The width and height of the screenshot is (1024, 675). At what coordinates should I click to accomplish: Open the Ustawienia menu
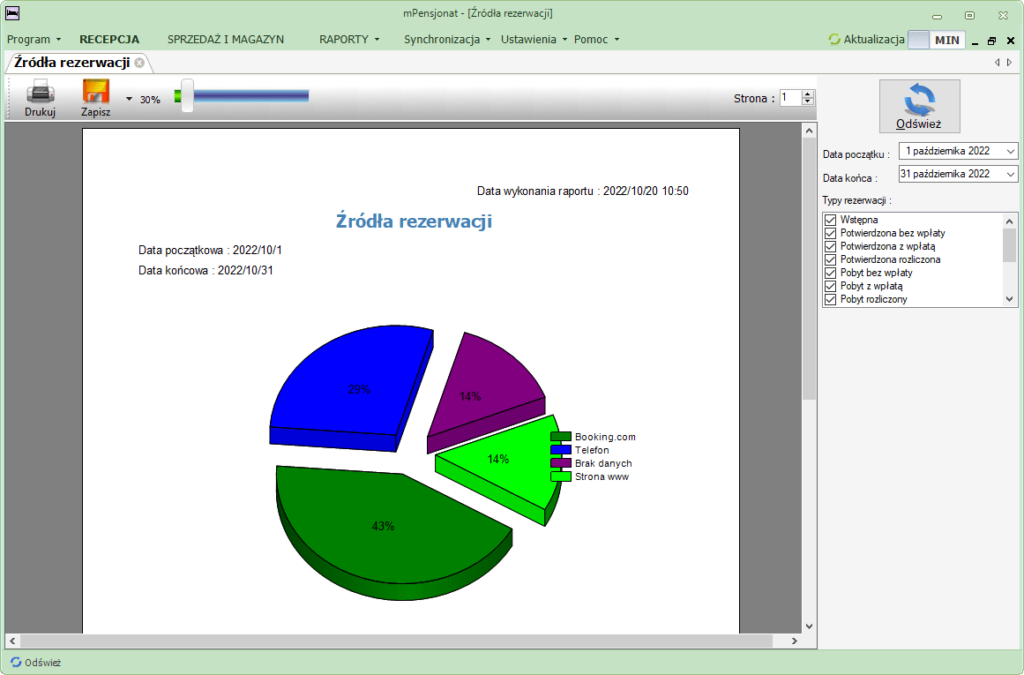[x=534, y=39]
